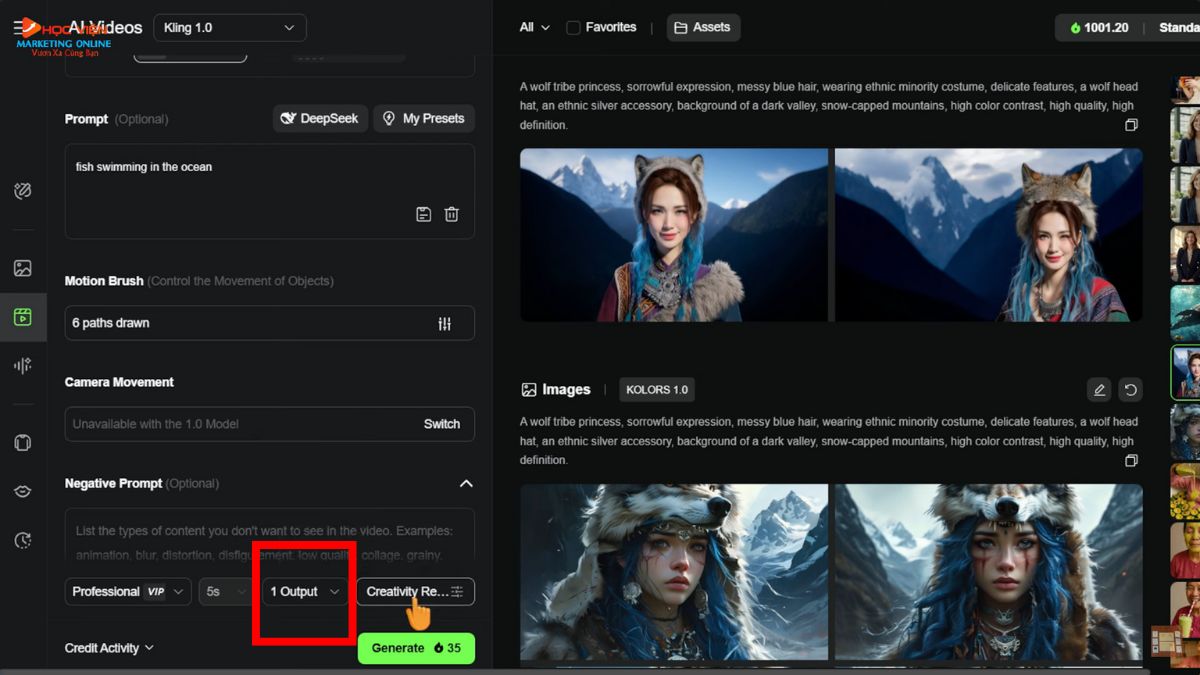Click the regenerate icon beside KOLORS
The height and width of the screenshot is (675, 1200).
(x=1130, y=390)
